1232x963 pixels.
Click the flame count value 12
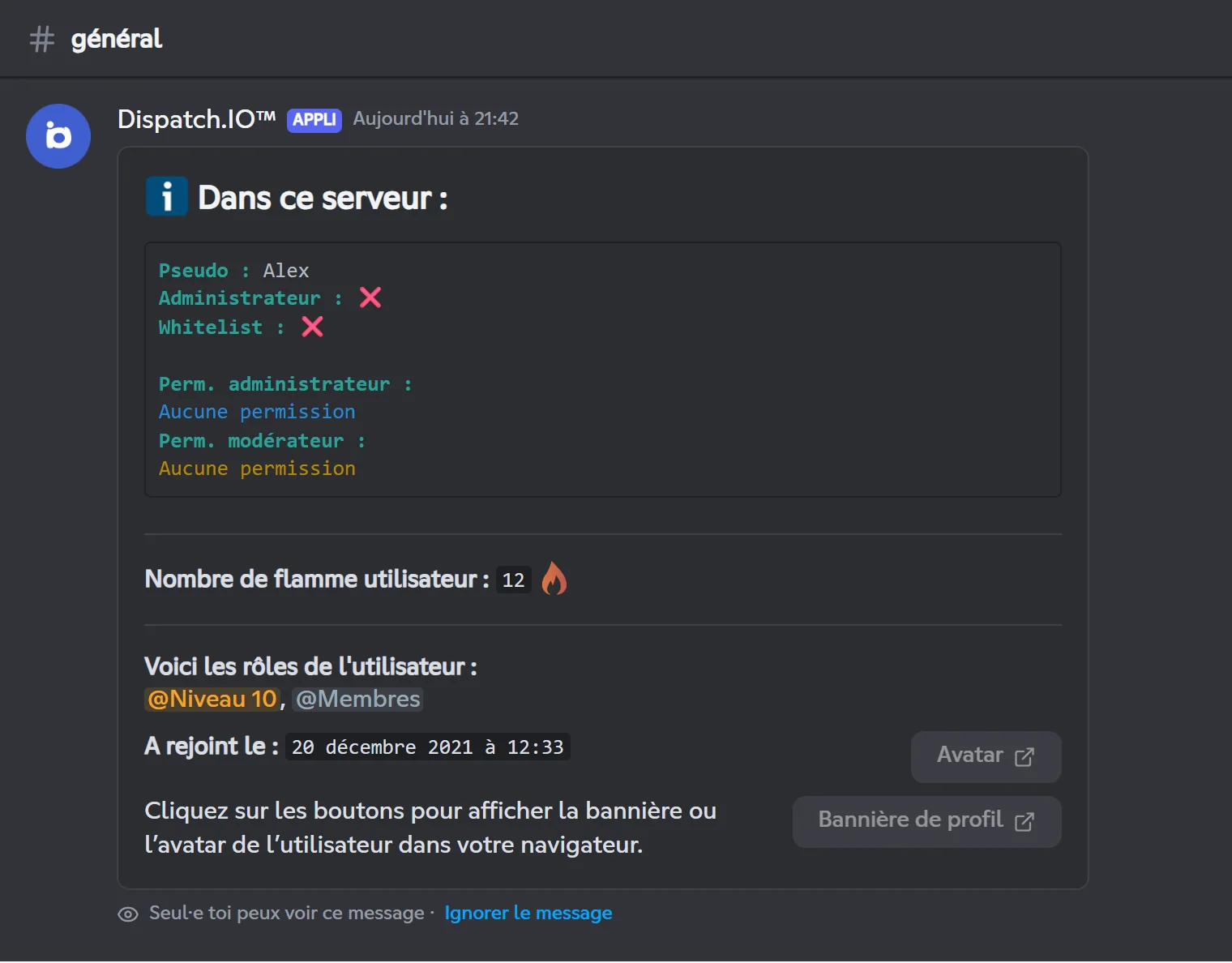tap(513, 580)
